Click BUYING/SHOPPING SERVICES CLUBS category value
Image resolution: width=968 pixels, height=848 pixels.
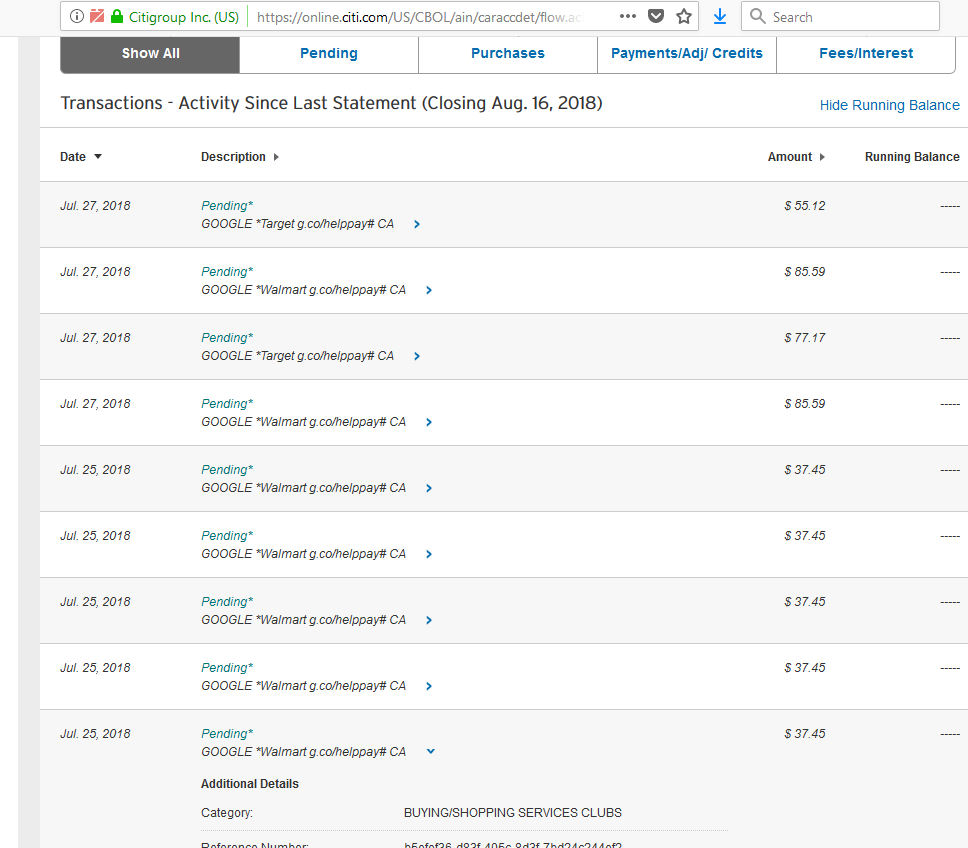click(512, 813)
